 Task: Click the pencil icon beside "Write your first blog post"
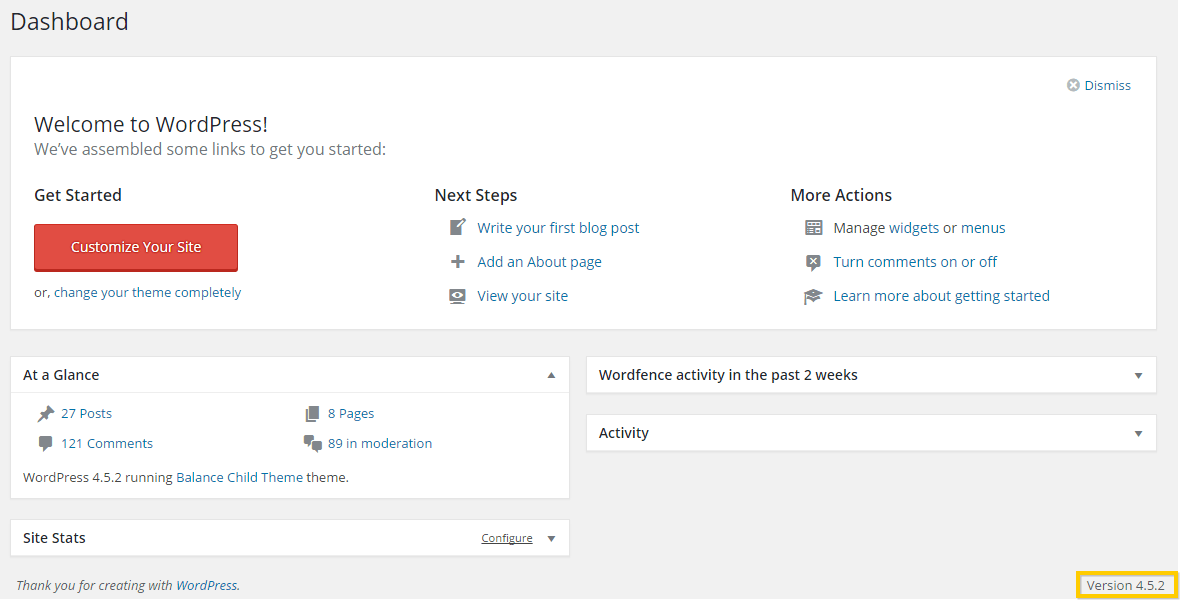point(457,227)
